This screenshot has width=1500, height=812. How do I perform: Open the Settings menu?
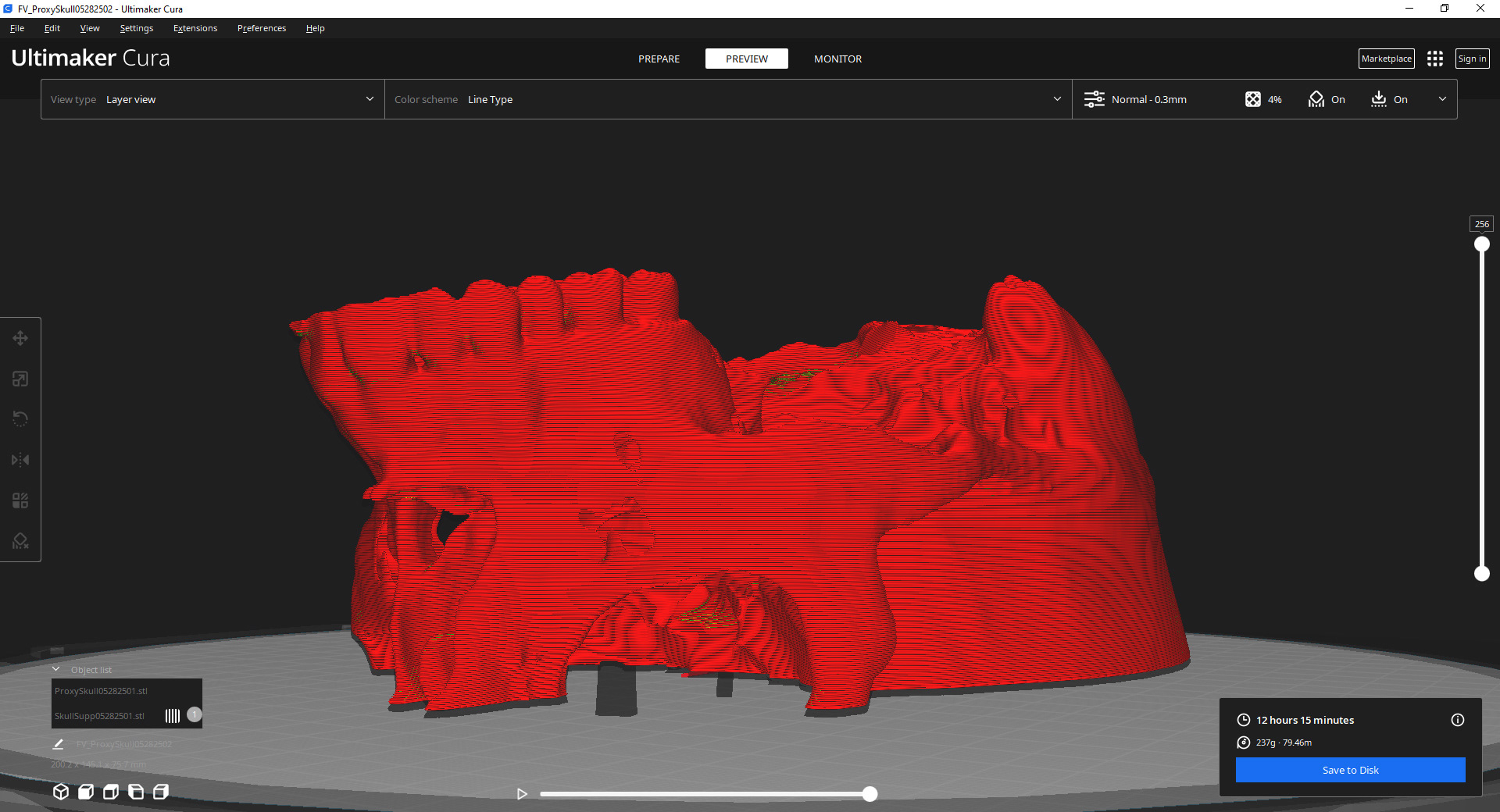pos(137,28)
